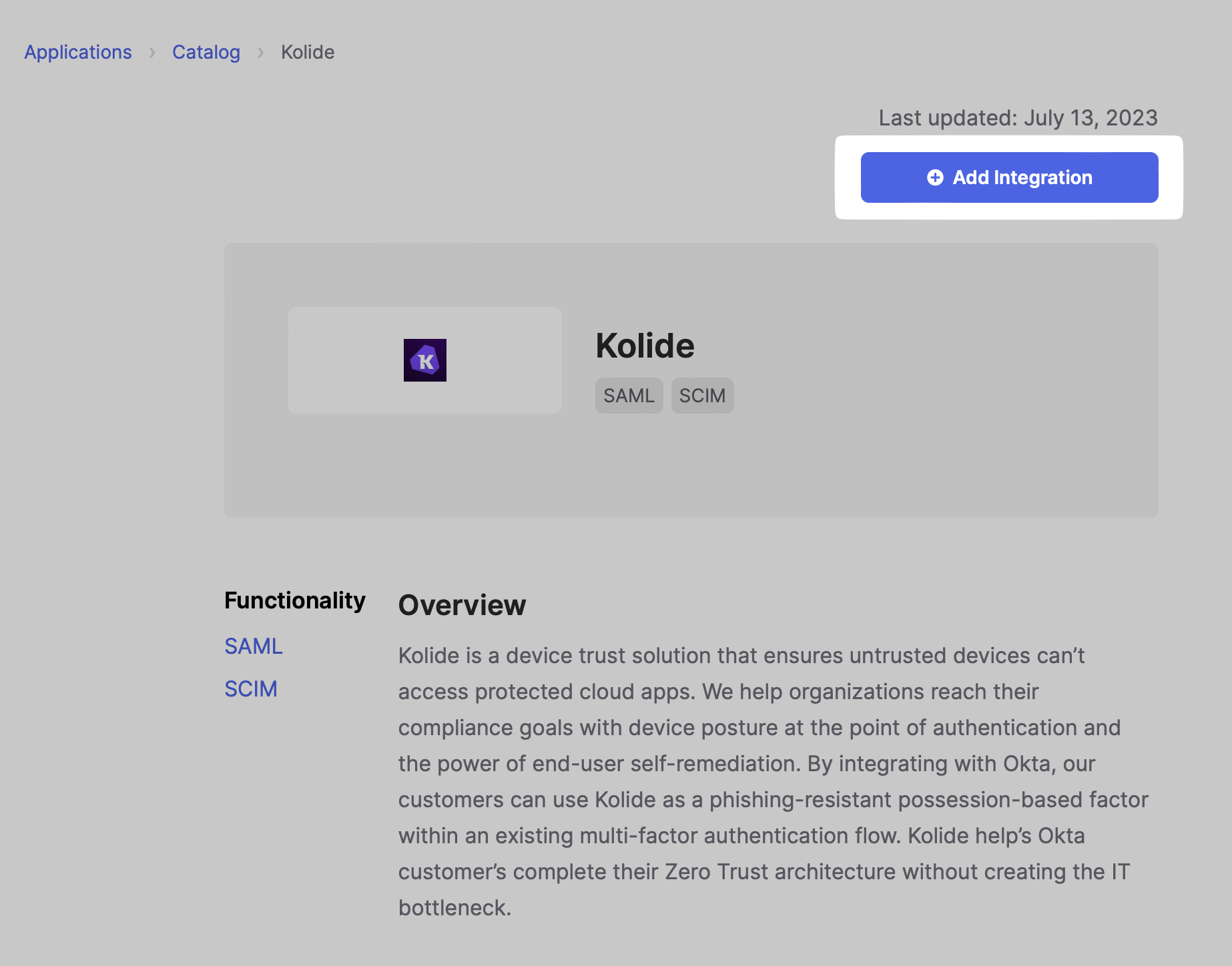The image size is (1232, 966).
Task: Go to the Catalog breadcrumb link
Action: (206, 52)
